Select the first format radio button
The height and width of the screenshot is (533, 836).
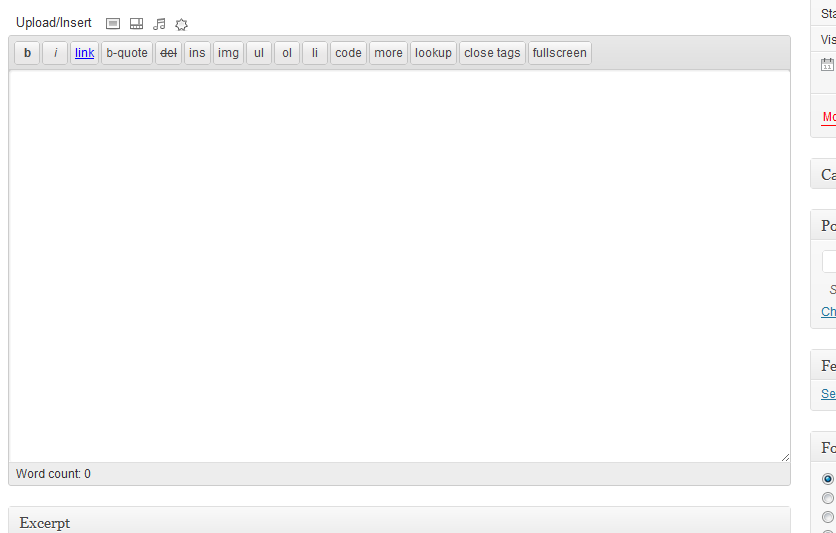click(x=827, y=479)
